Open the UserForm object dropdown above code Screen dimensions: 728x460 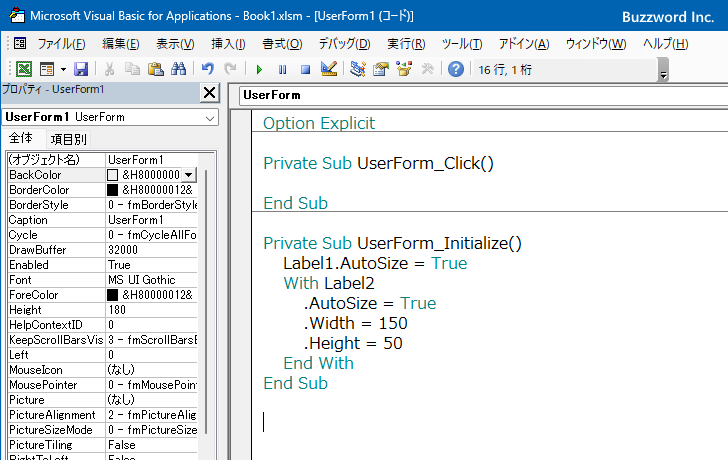pyautogui.click(x=483, y=95)
